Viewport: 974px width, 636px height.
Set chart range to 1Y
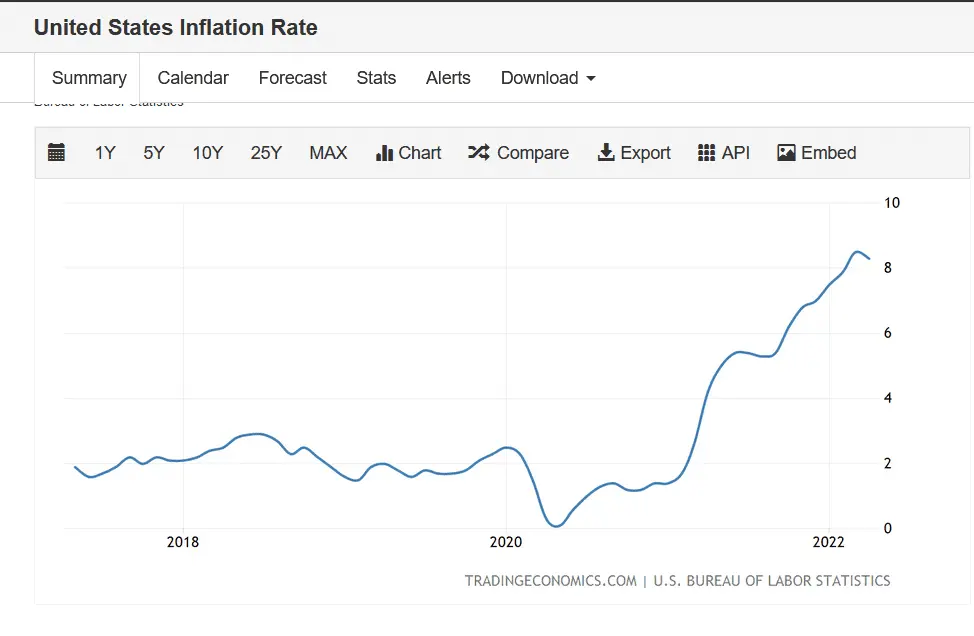(105, 153)
